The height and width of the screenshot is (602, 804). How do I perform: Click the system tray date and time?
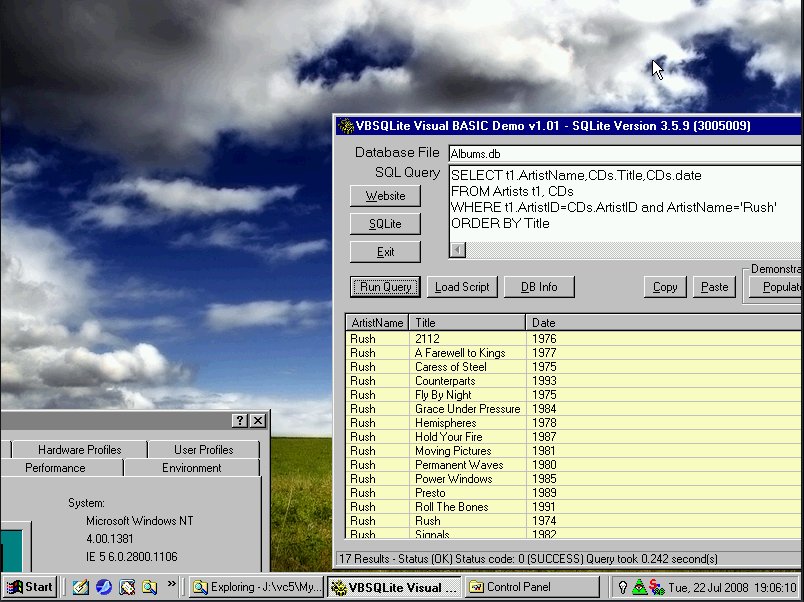click(733, 587)
